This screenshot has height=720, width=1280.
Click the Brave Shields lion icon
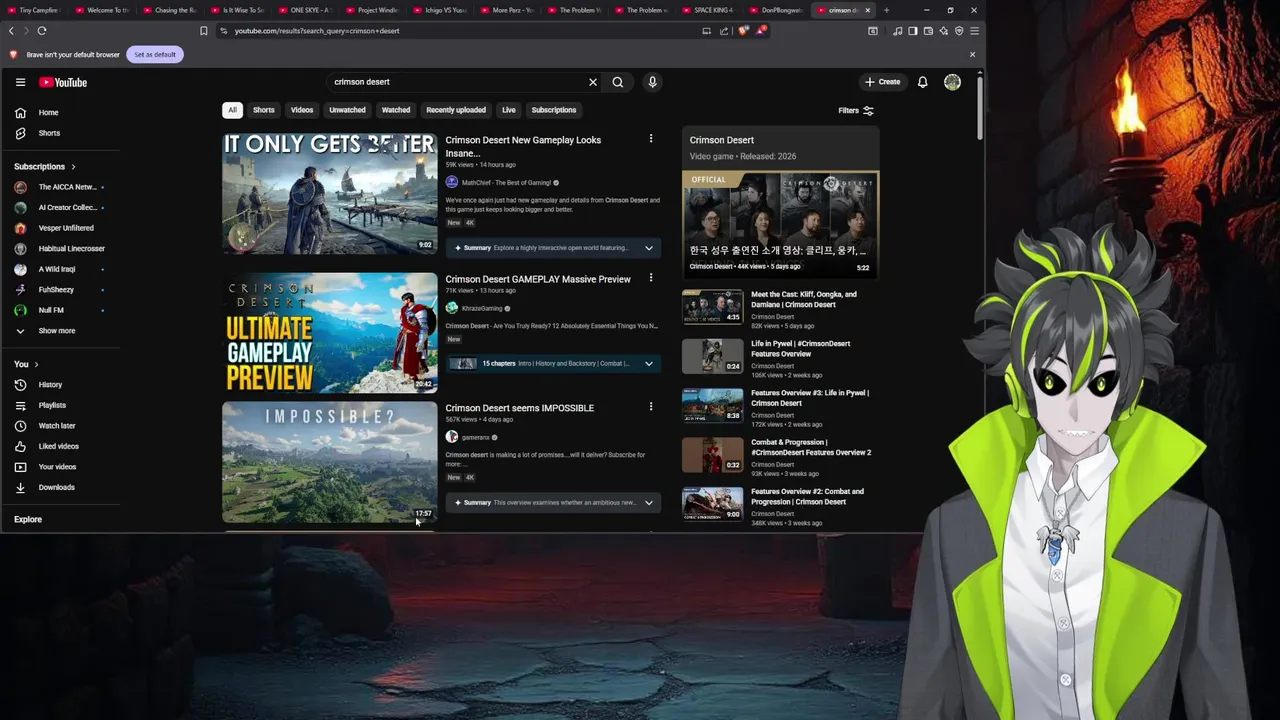pos(743,31)
